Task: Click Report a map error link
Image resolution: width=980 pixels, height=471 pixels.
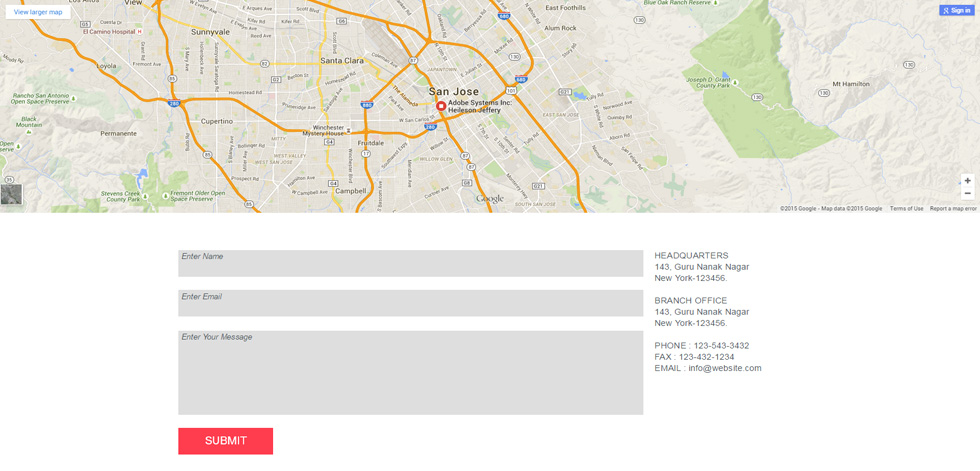Action: pyautogui.click(x=953, y=209)
